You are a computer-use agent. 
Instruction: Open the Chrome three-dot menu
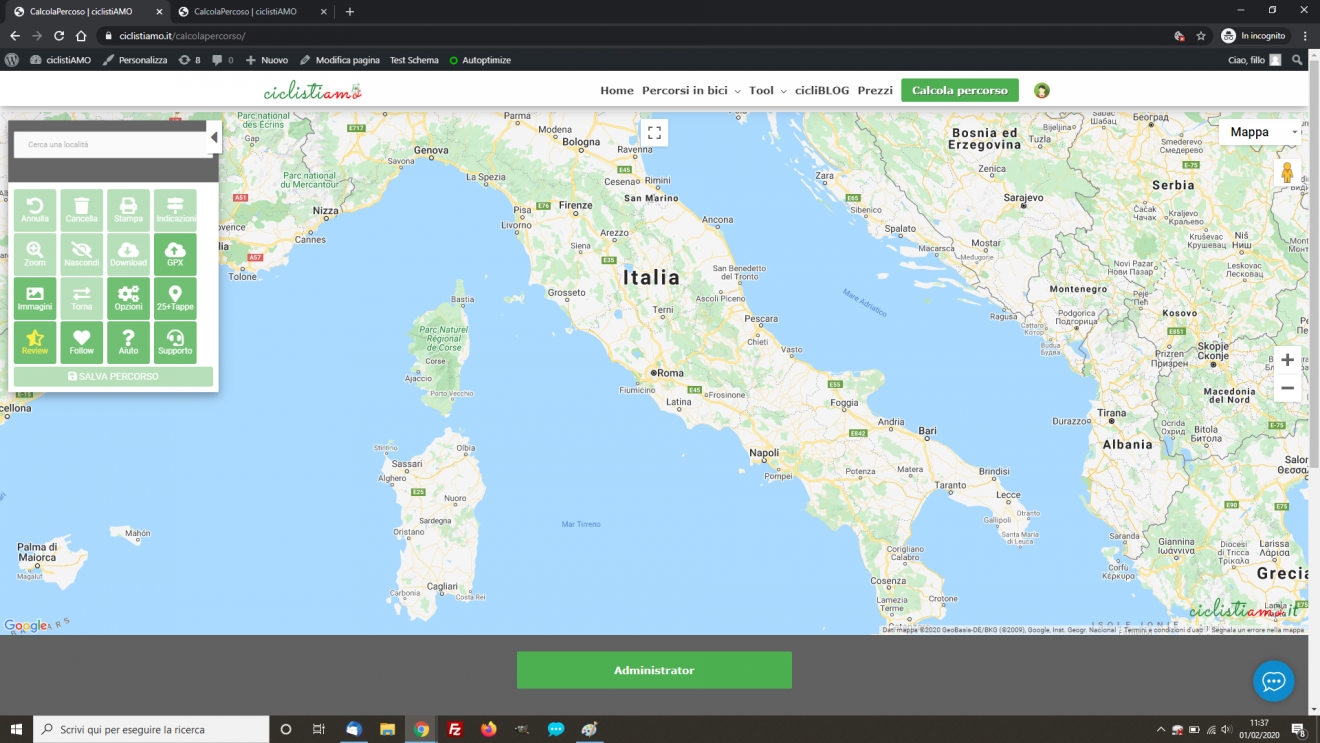click(1305, 35)
